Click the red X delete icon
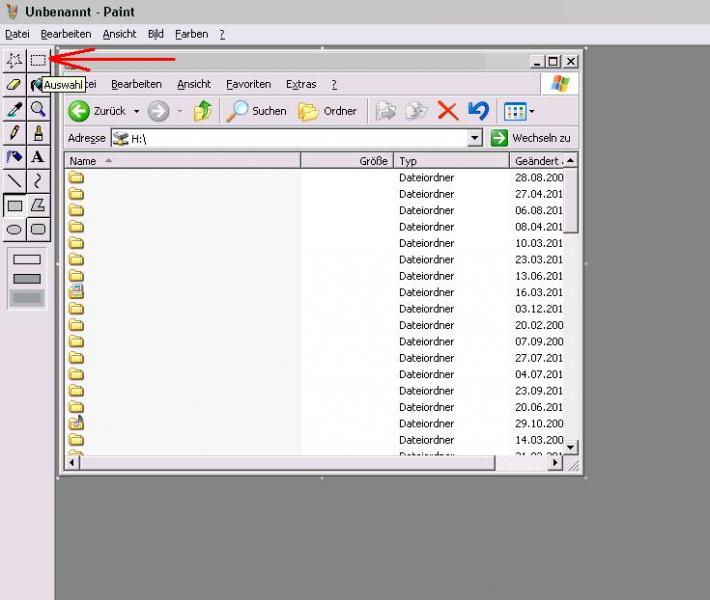This screenshot has width=710, height=600. pyautogui.click(x=447, y=111)
